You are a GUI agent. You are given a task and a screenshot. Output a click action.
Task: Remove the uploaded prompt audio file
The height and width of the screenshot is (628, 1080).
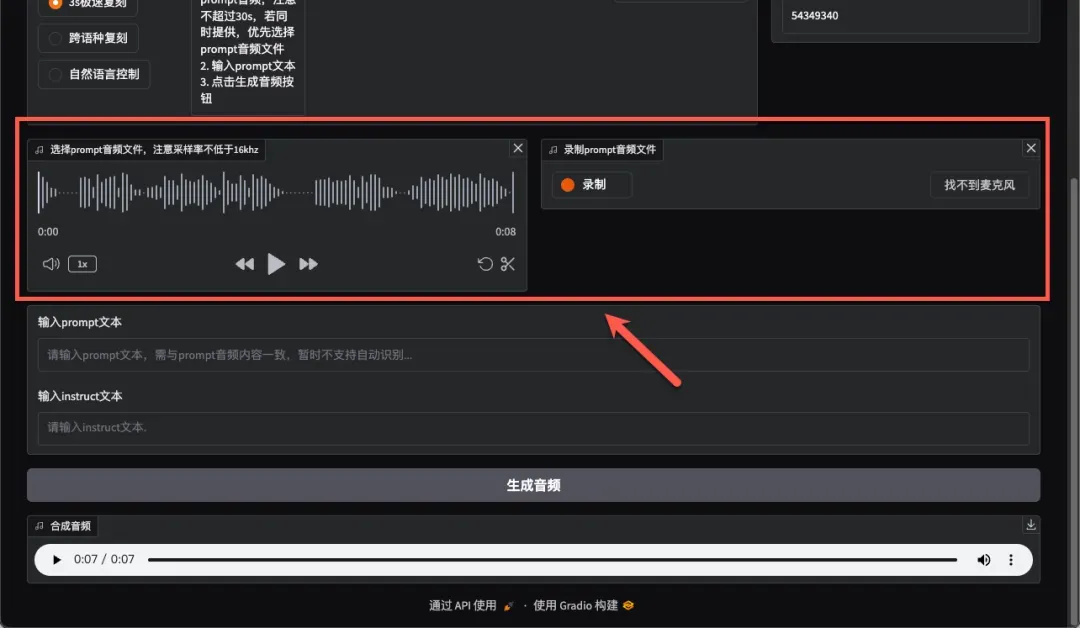(517, 148)
